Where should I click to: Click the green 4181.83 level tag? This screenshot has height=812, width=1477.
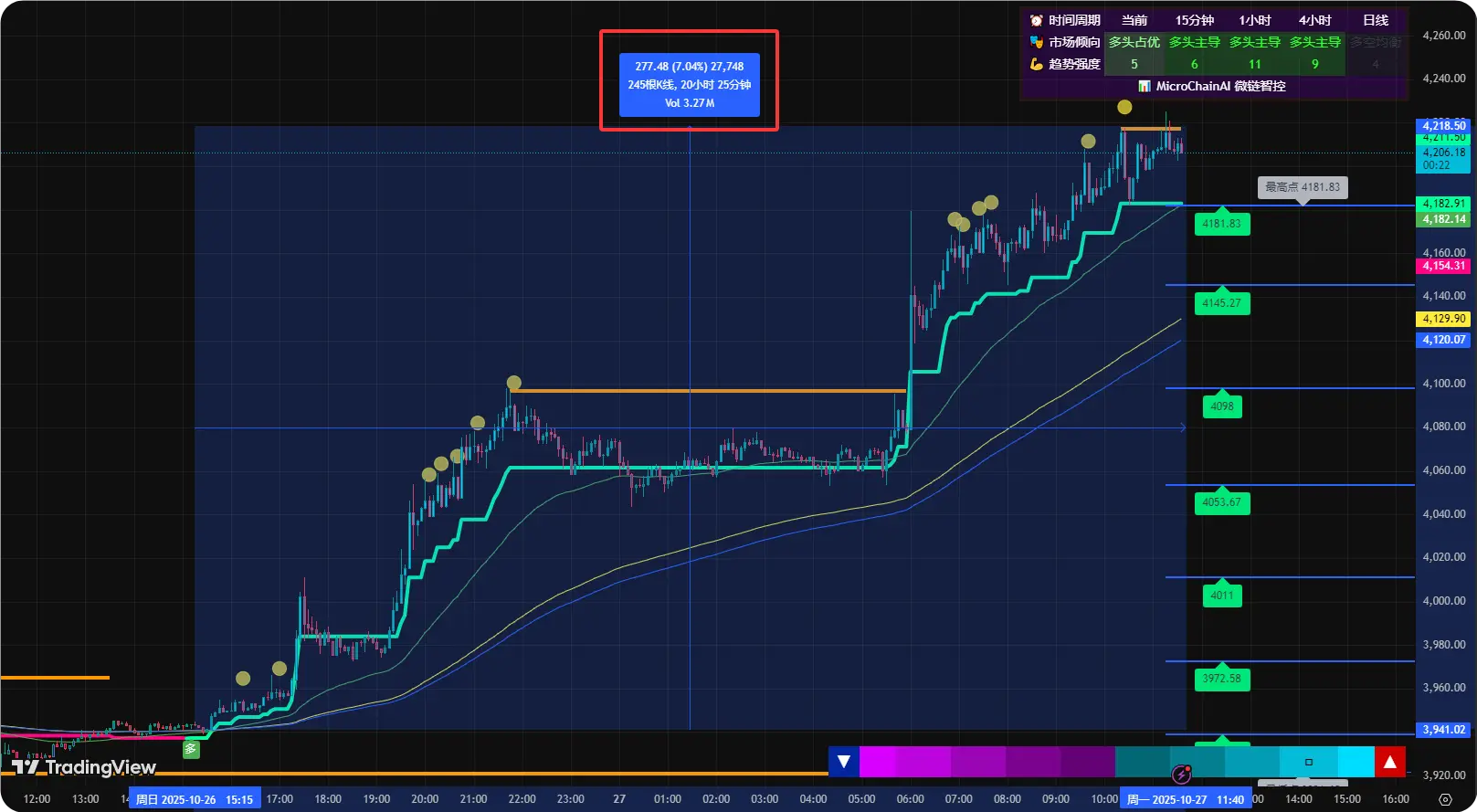(1222, 224)
